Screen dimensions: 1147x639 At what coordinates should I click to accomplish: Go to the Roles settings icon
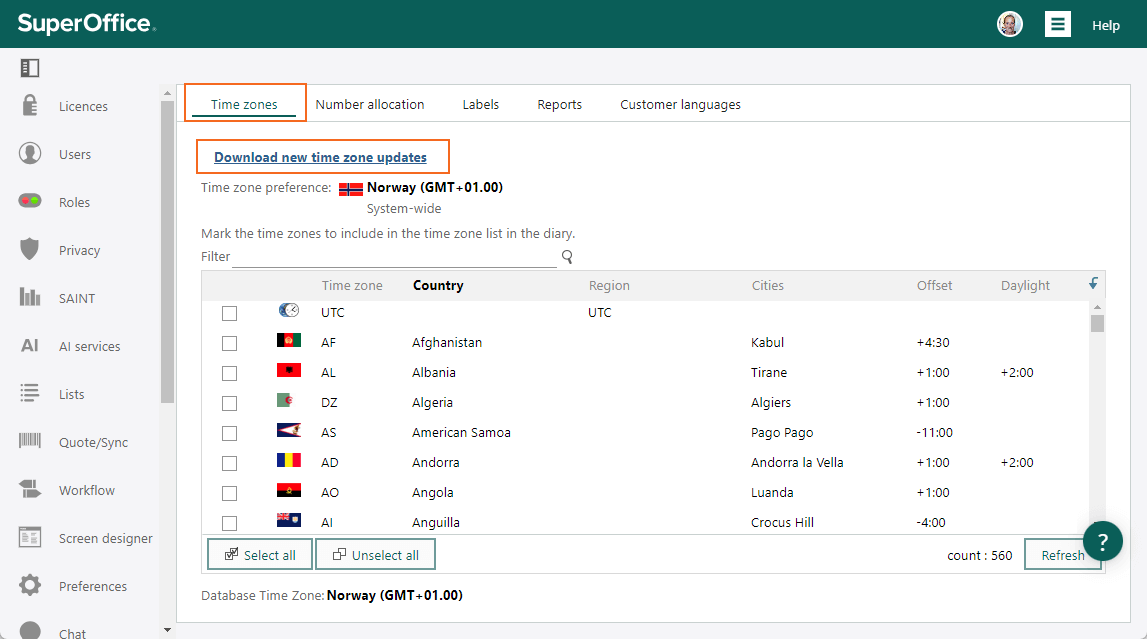coord(30,201)
